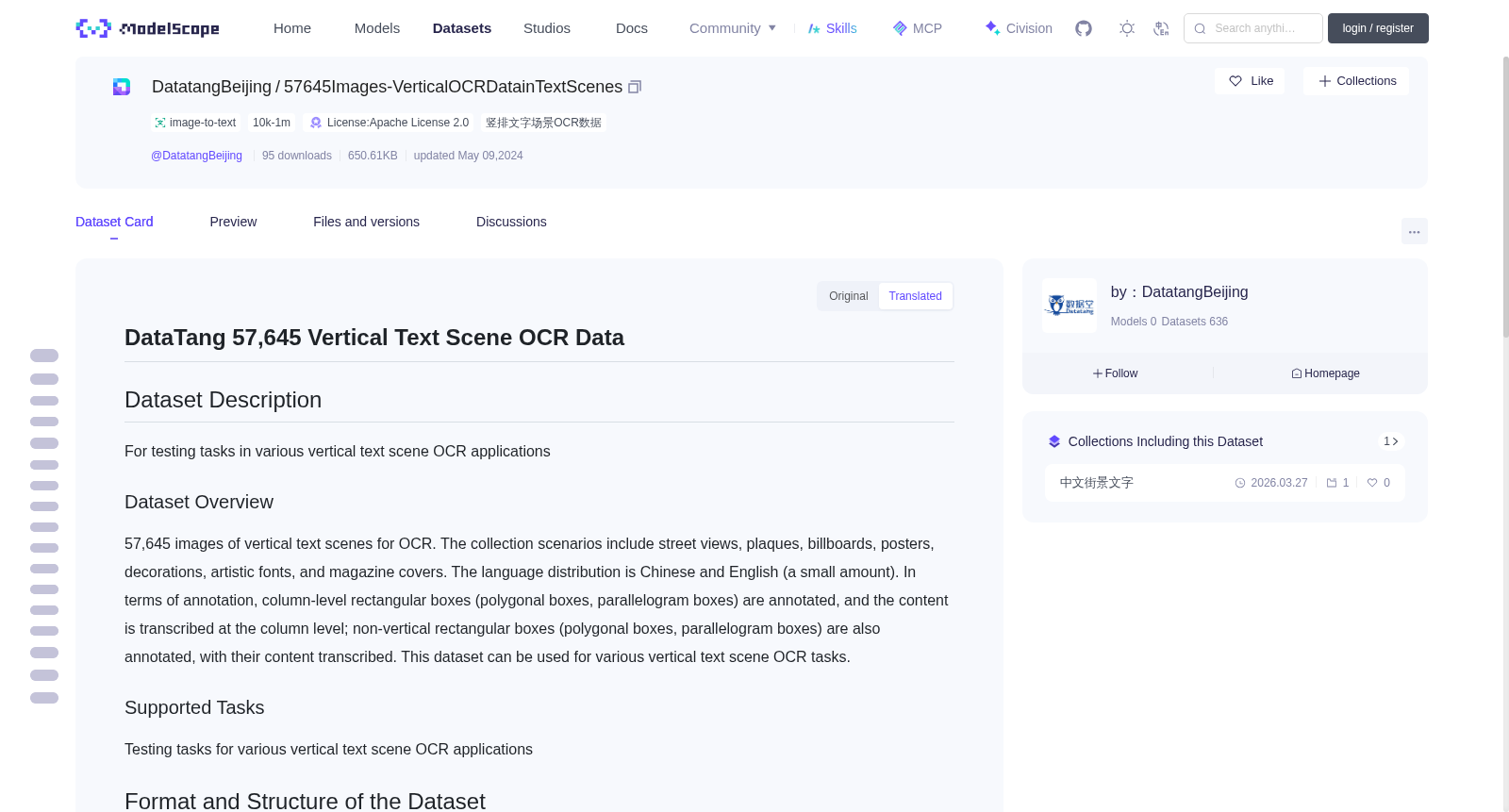This screenshot has height=812, width=1509.
Task: Show the Original dataset card text
Action: pyautogui.click(x=848, y=296)
